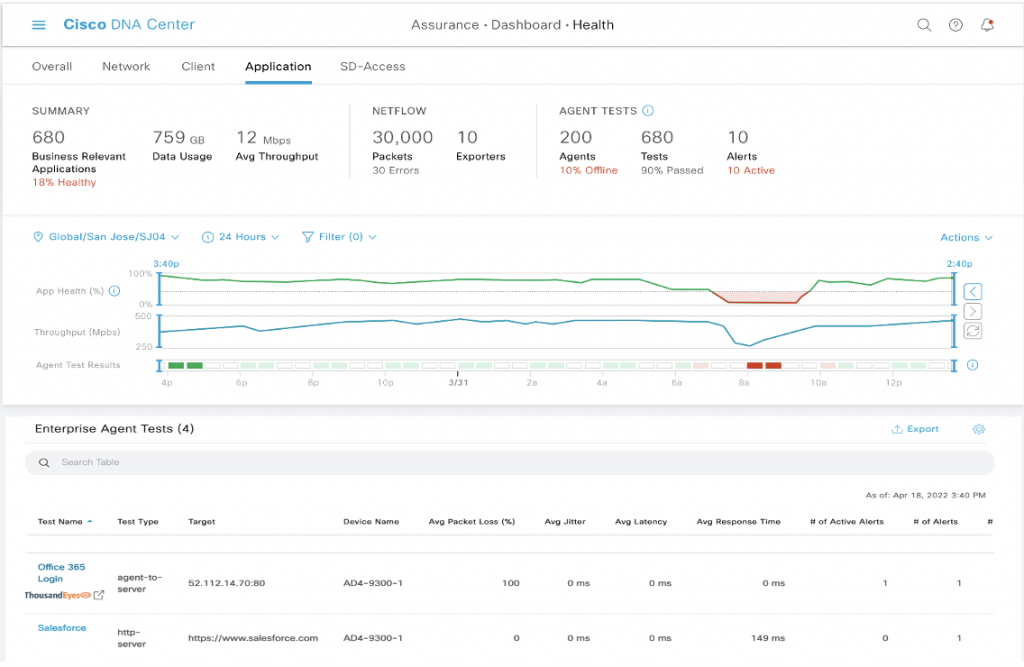Screen dimensions: 1024x667
Task: Click the timeline refresh icon
Action: (972, 331)
